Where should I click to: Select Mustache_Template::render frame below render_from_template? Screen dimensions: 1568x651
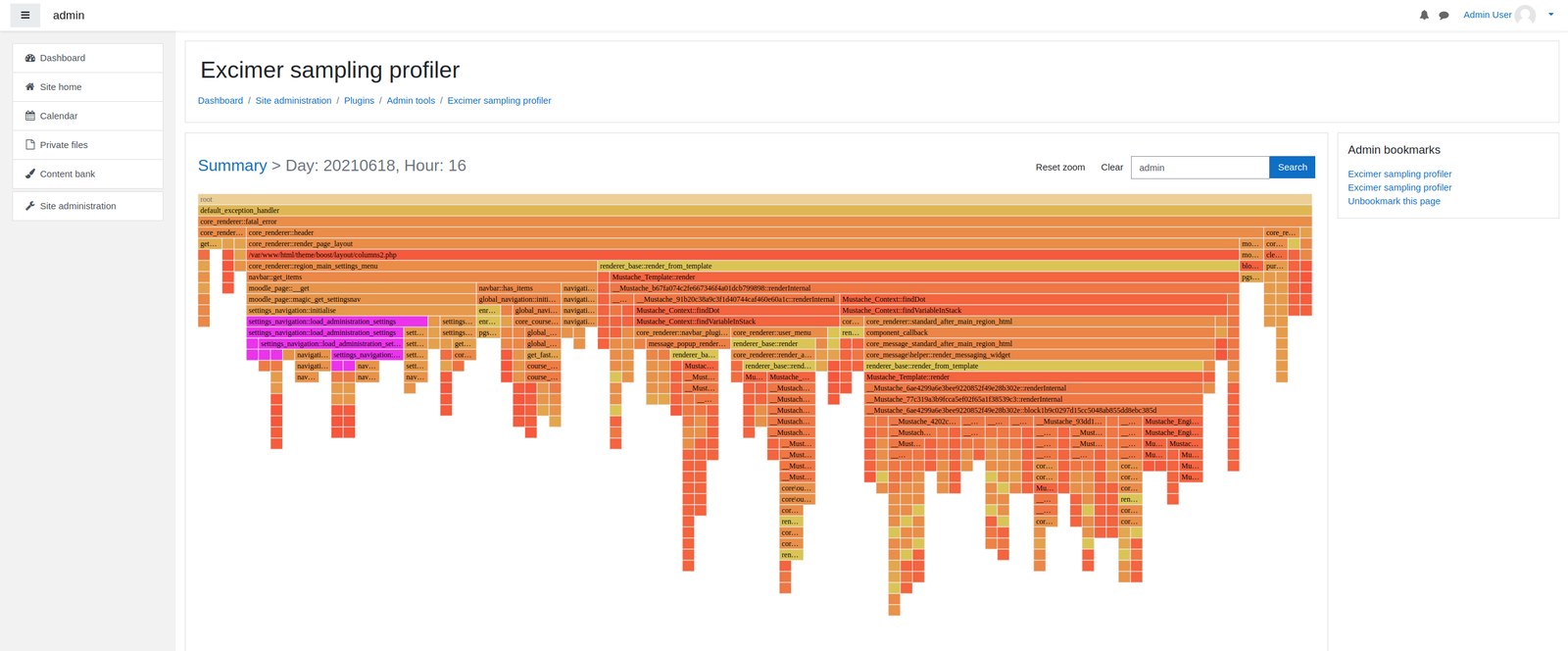pyautogui.click(x=924, y=276)
